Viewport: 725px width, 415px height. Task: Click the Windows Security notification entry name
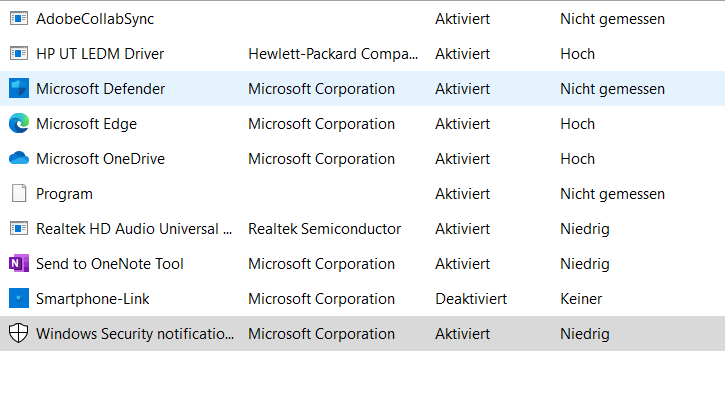(135, 334)
